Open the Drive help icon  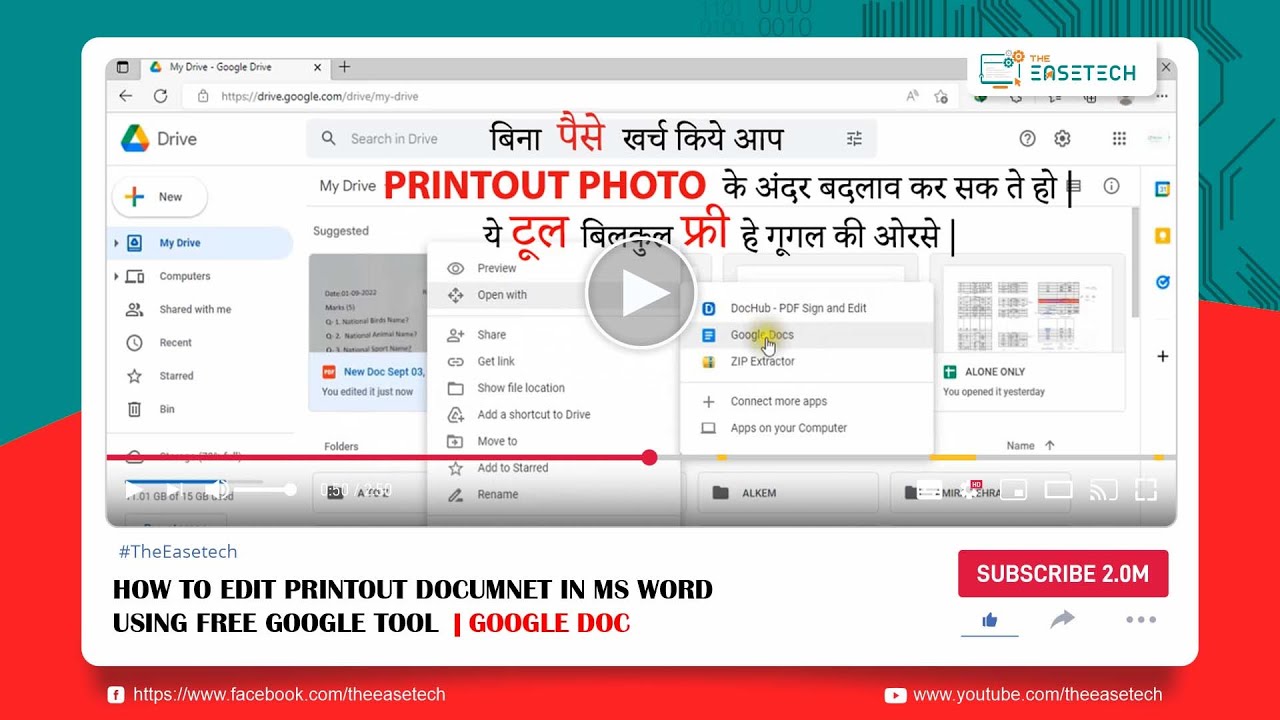click(1027, 139)
